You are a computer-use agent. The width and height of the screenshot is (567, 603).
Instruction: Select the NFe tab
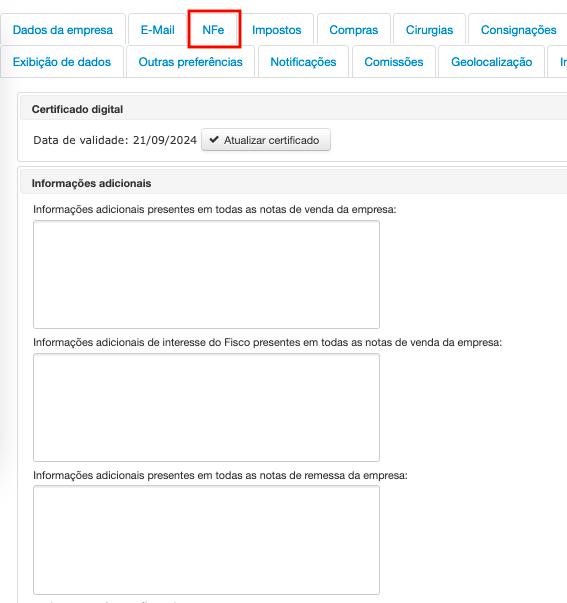tap(213, 30)
